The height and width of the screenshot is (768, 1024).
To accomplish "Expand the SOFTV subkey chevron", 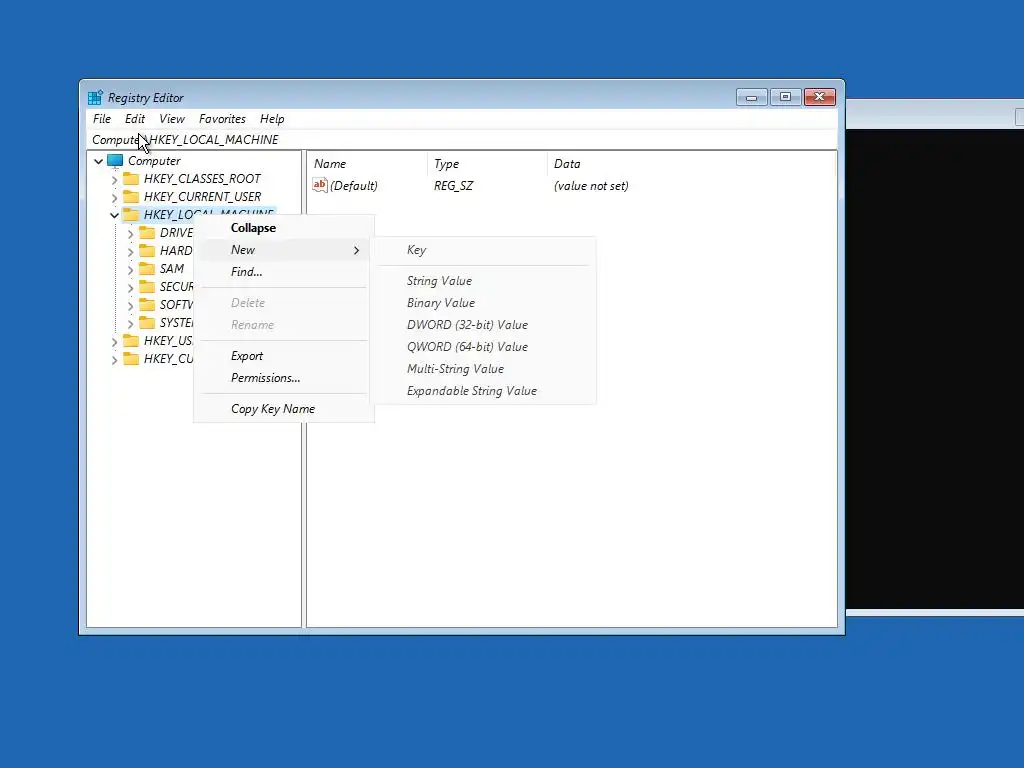I will (131, 305).
